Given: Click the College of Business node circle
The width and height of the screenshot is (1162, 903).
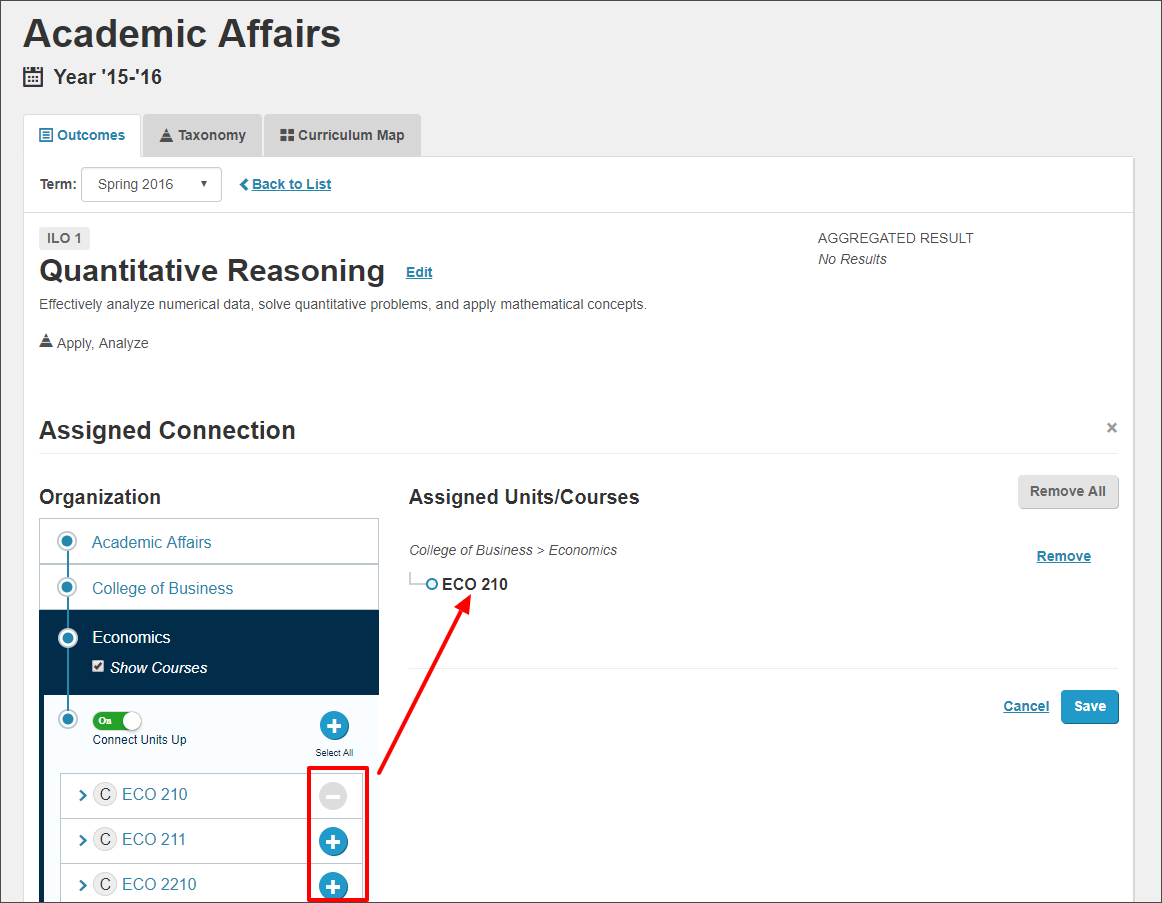Looking at the screenshot, I should point(67,587).
